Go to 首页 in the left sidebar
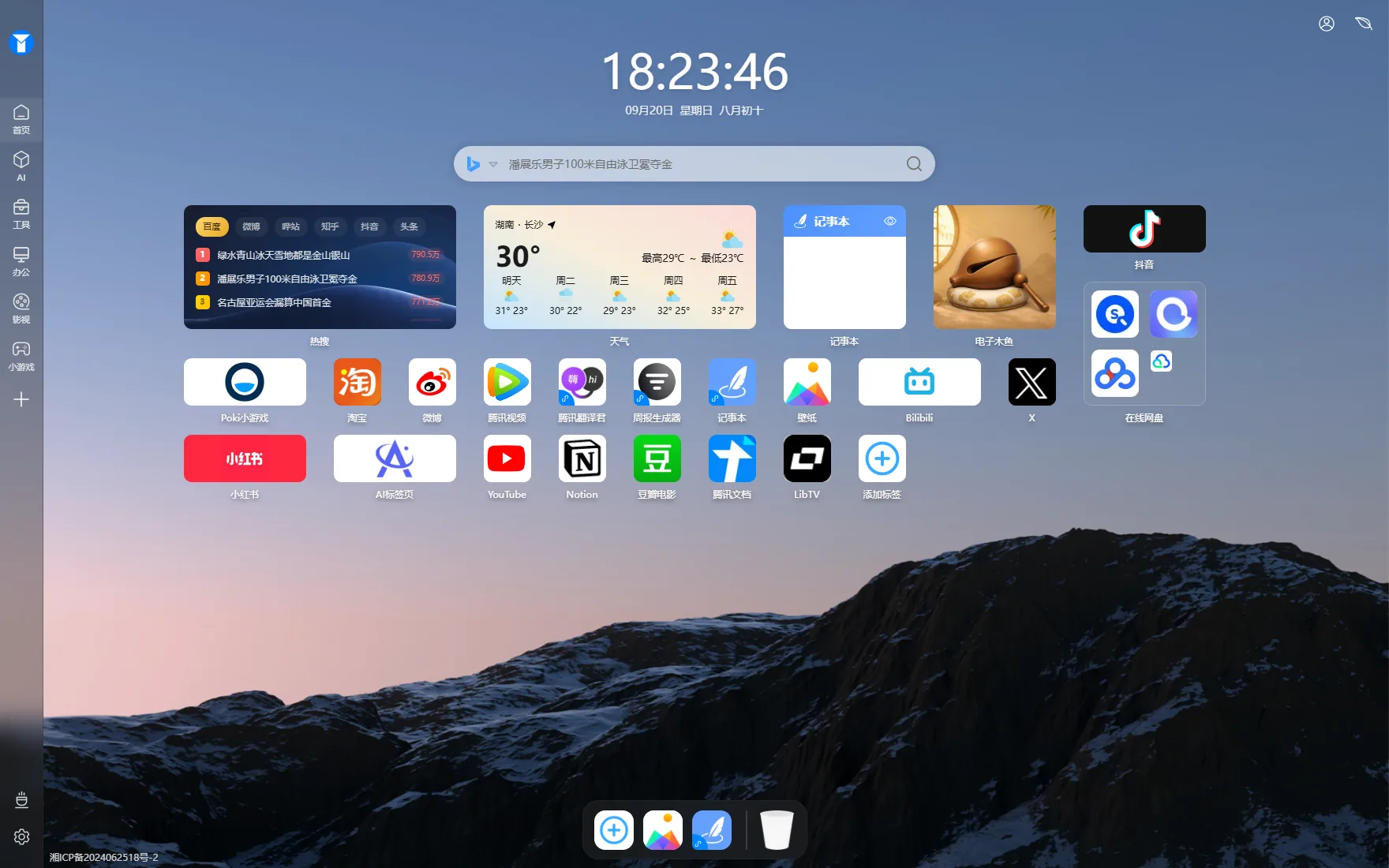This screenshot has width=1389, height=868. click(21, 119)
